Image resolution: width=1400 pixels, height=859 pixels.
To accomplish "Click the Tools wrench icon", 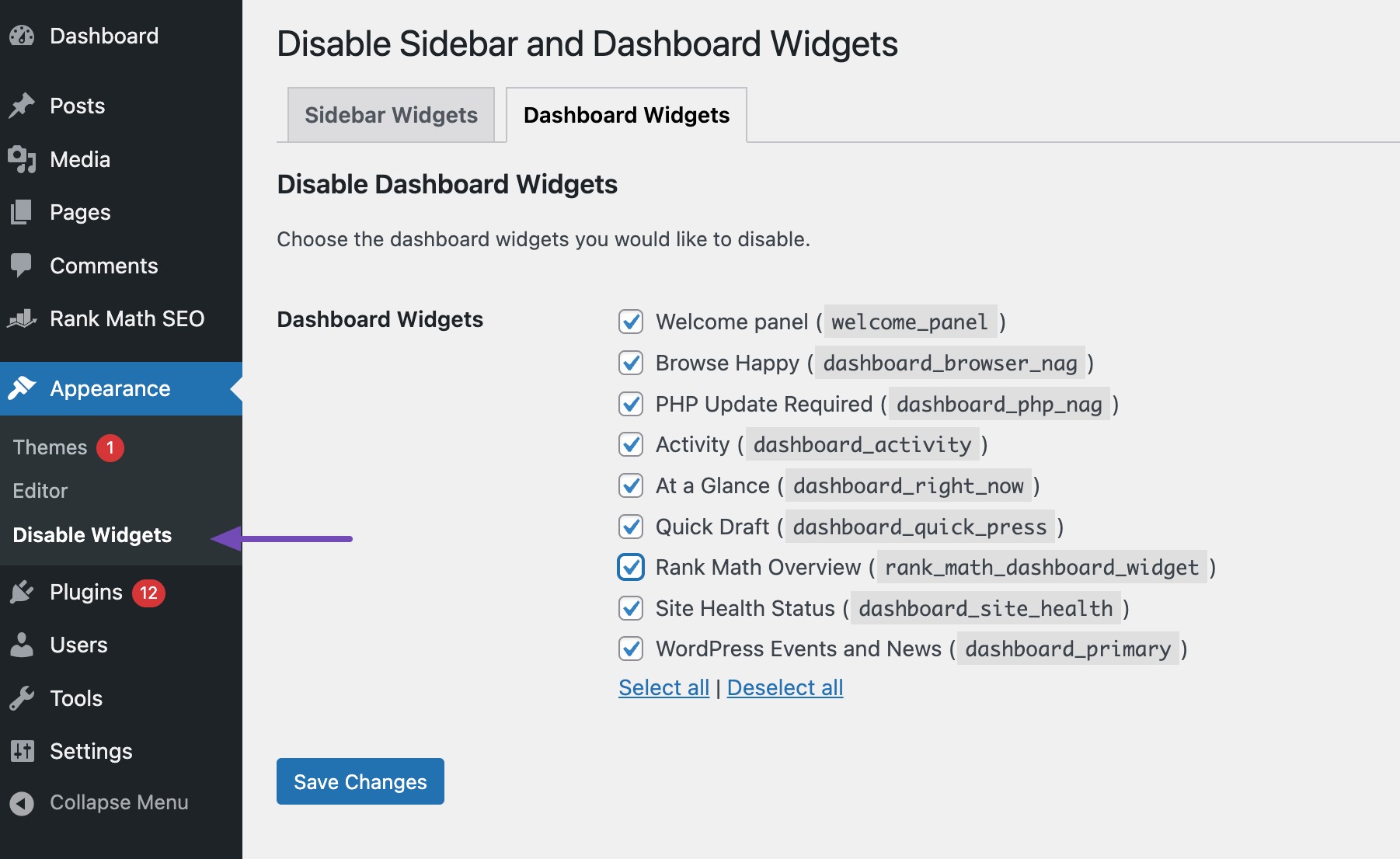I will [22, 698].
